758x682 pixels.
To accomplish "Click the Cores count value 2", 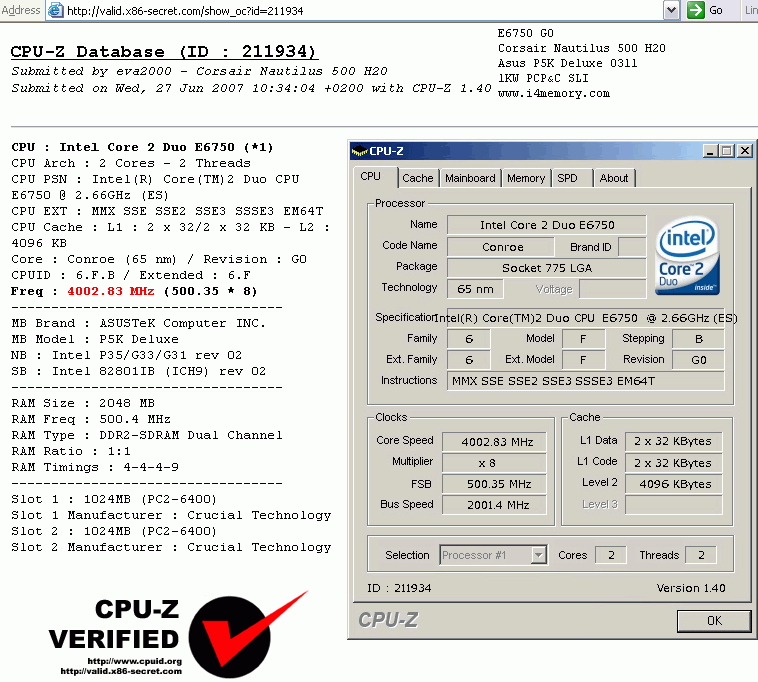I will pos(611,555).
